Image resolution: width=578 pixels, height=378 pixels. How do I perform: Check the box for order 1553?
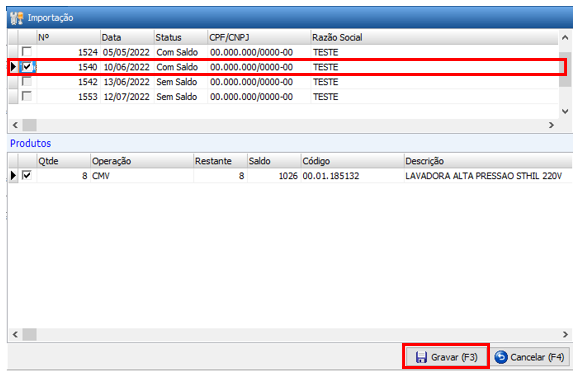[x=27, y=96]
